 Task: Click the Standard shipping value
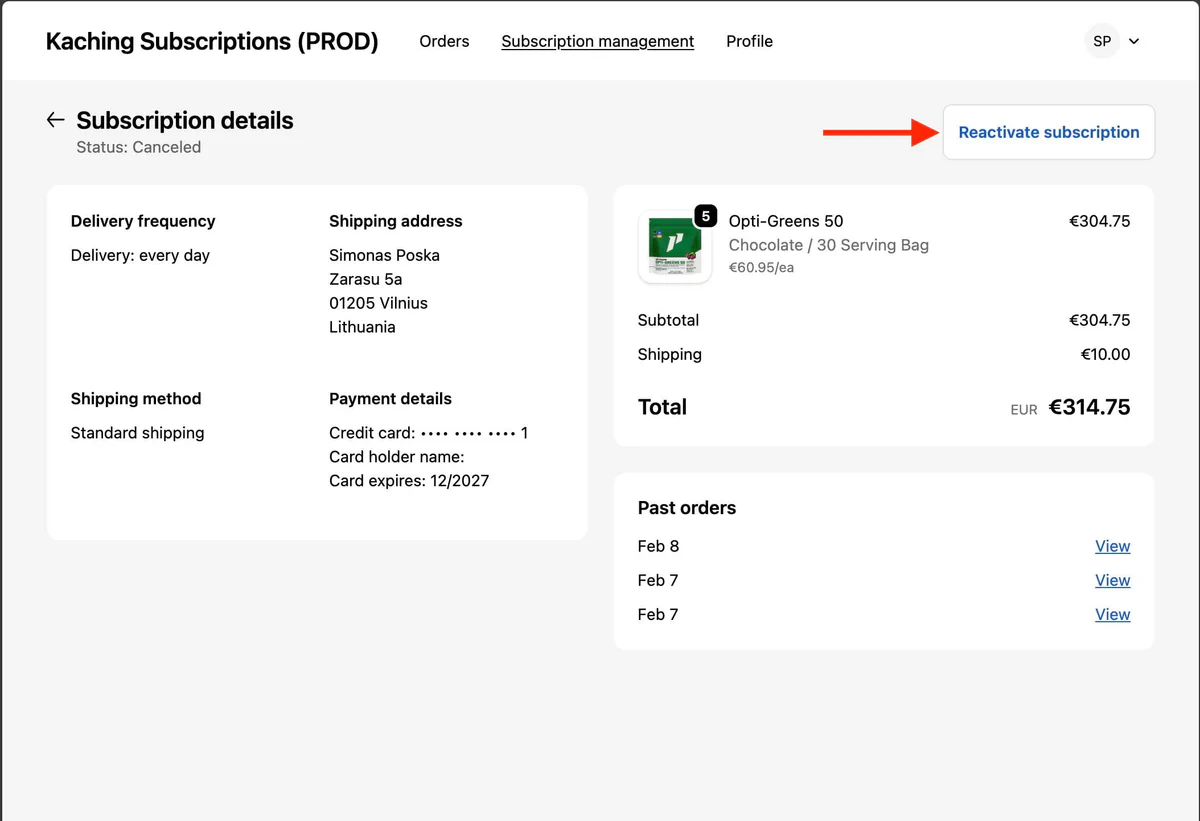137,433
